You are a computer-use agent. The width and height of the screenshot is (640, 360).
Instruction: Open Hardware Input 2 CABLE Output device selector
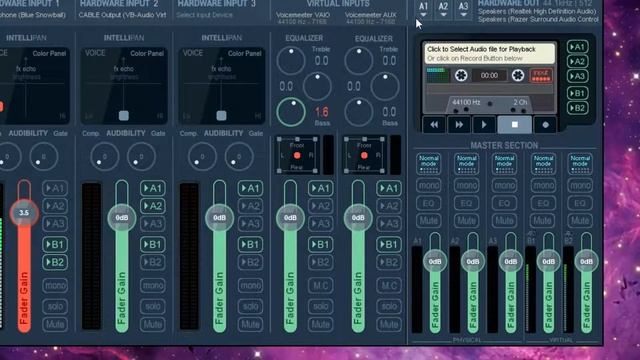coord(122,15)
